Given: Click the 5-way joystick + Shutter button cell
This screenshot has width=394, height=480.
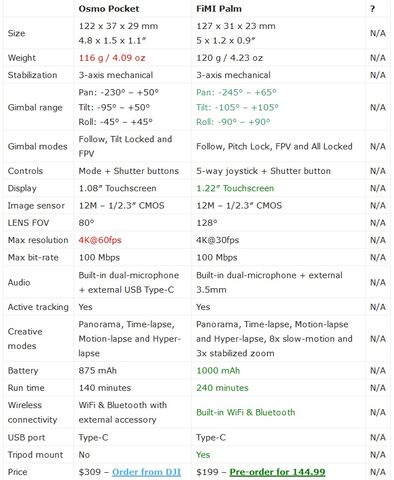Looking at the screenshot, I should 263,171.
